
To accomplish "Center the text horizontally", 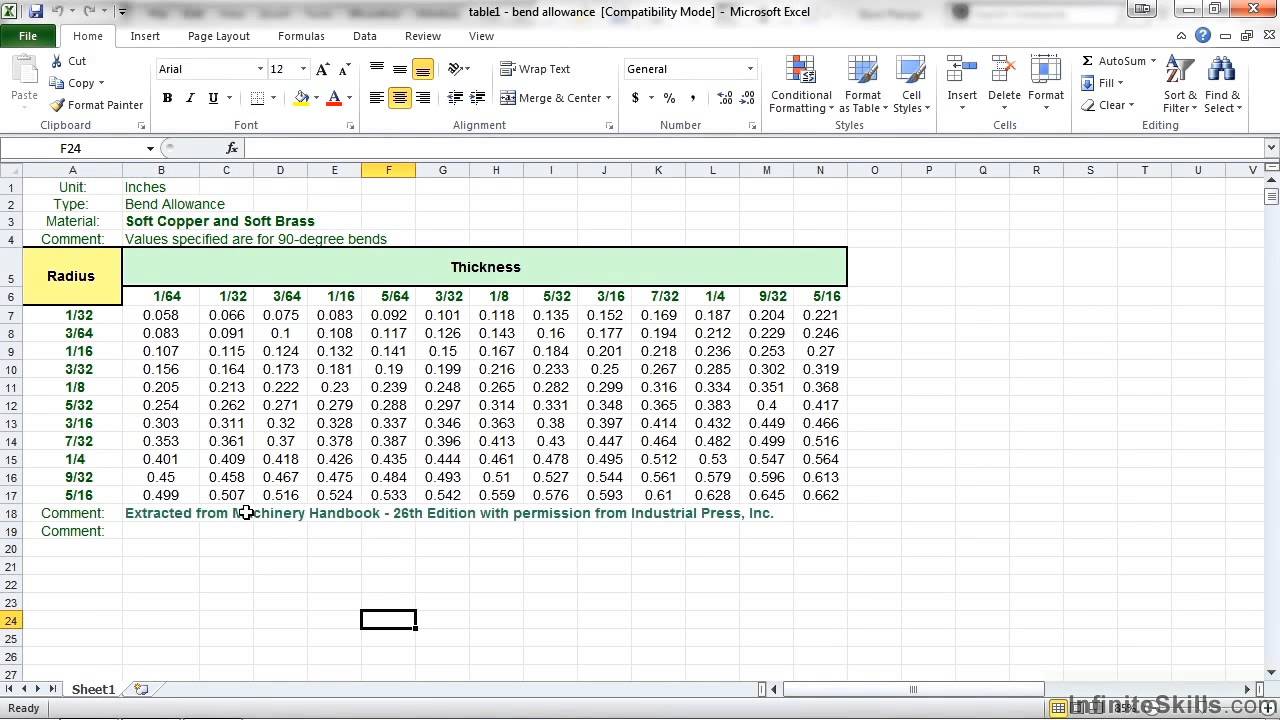I will [x=400, y=98].
